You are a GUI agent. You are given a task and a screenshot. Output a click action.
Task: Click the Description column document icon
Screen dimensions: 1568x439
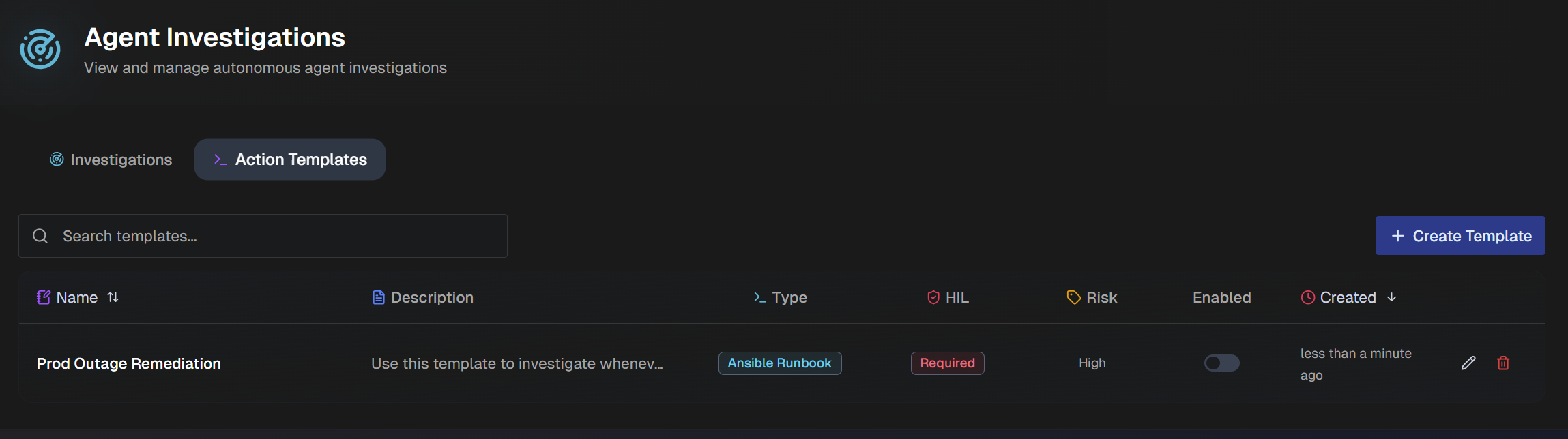click(x=379, y=297)
